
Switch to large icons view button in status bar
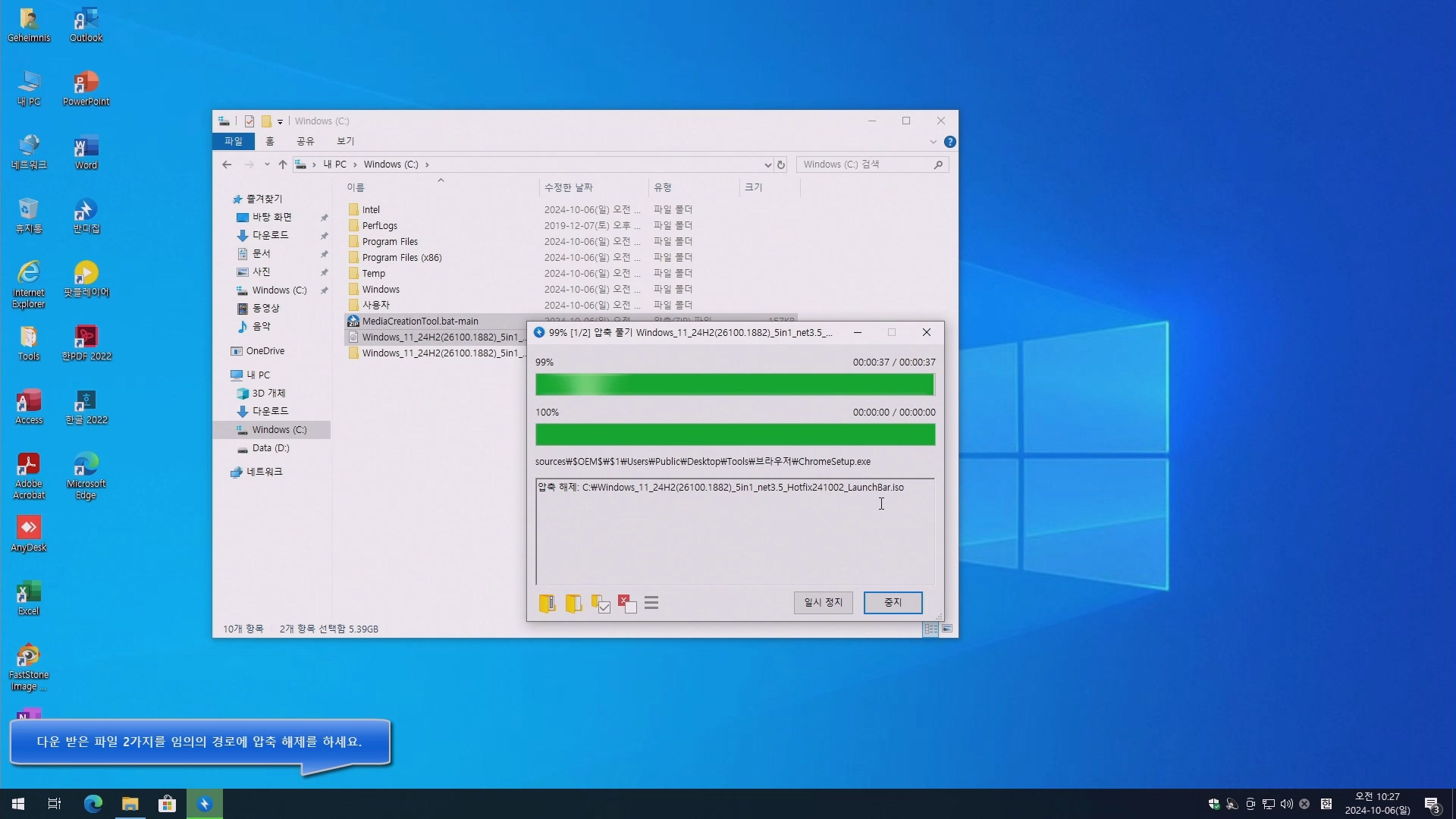click(947, 629)
